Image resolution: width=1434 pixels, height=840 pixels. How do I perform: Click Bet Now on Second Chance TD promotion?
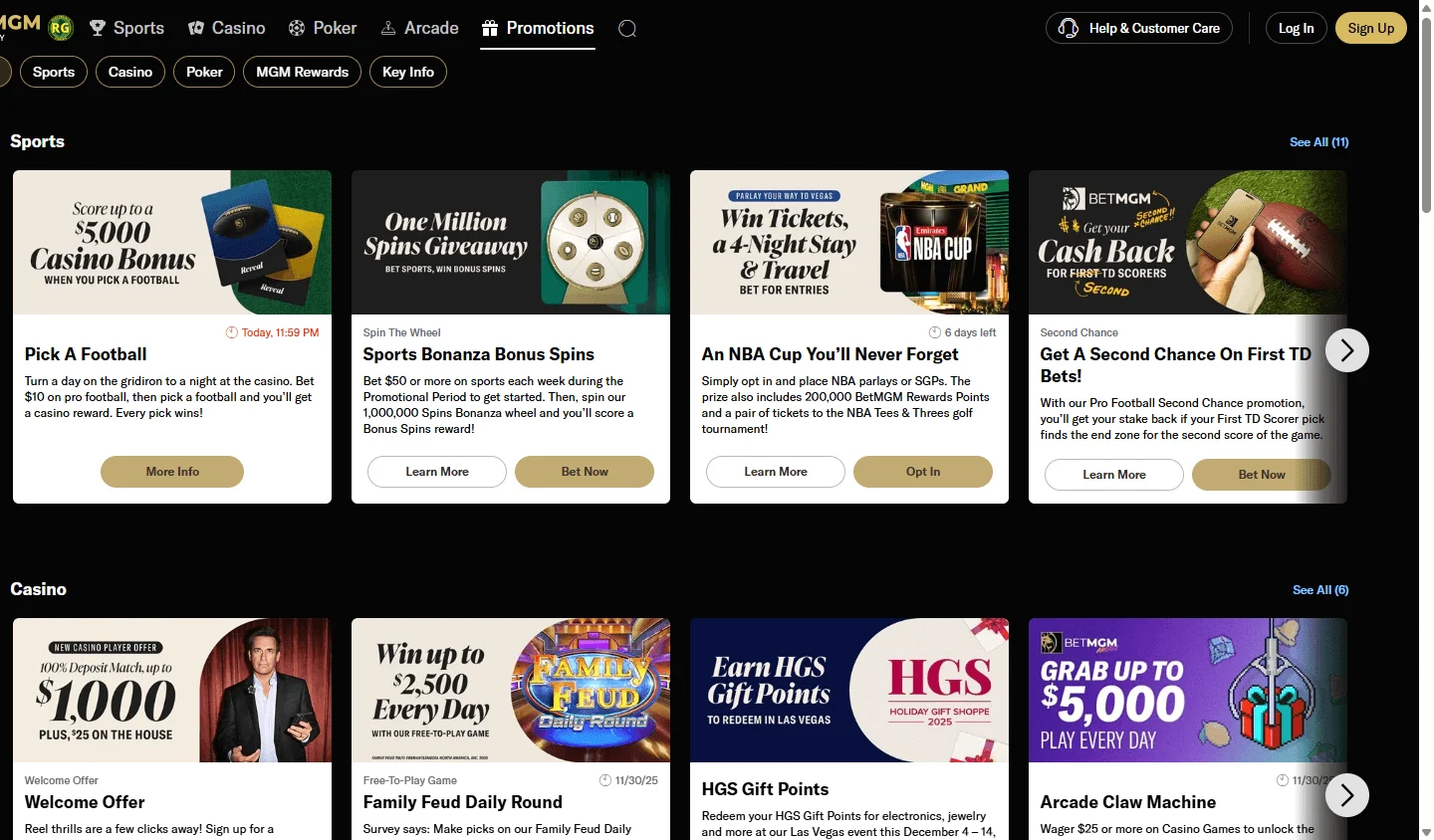pyautogui.click(x=1262, y=475)
